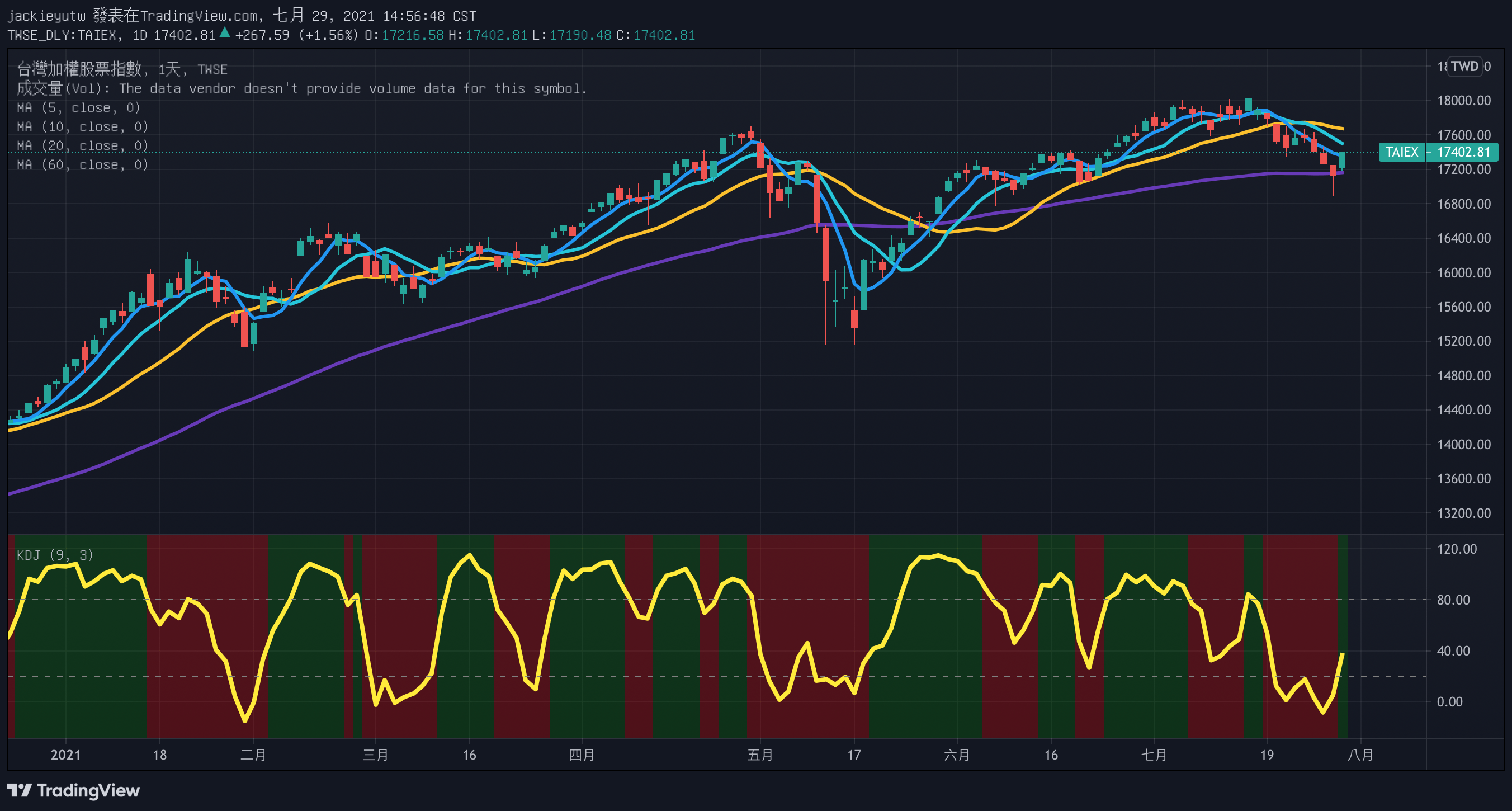Click the TAIEX 17402.81 price label
Screen dimensions: 1512x811
(x=1438, y=152)
